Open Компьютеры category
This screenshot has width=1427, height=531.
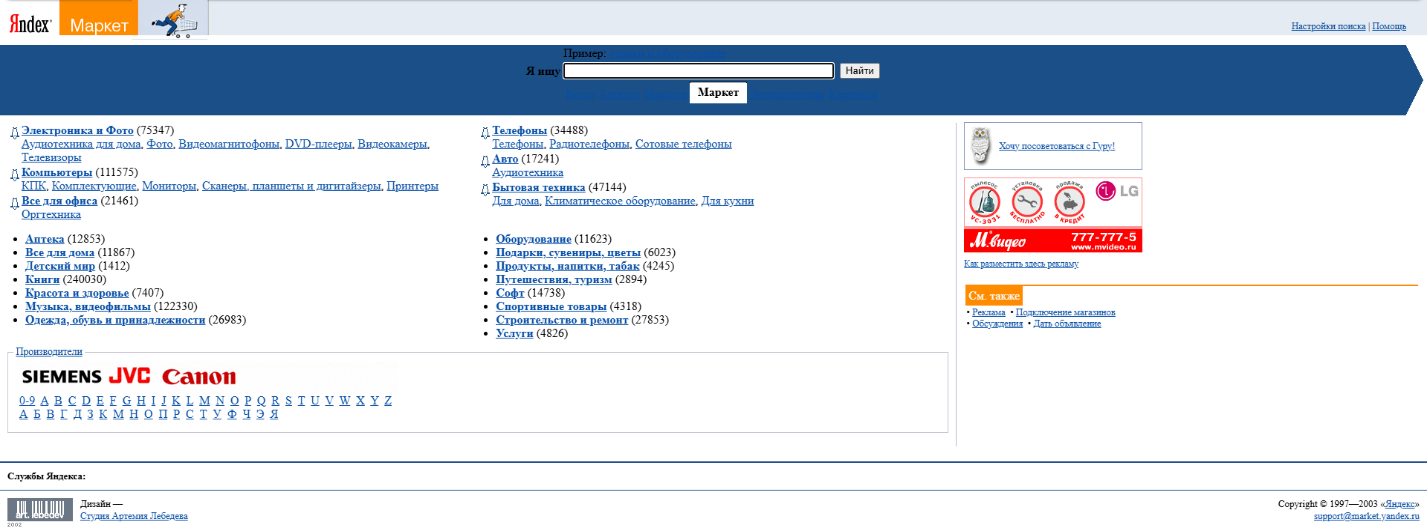[57, 173]
